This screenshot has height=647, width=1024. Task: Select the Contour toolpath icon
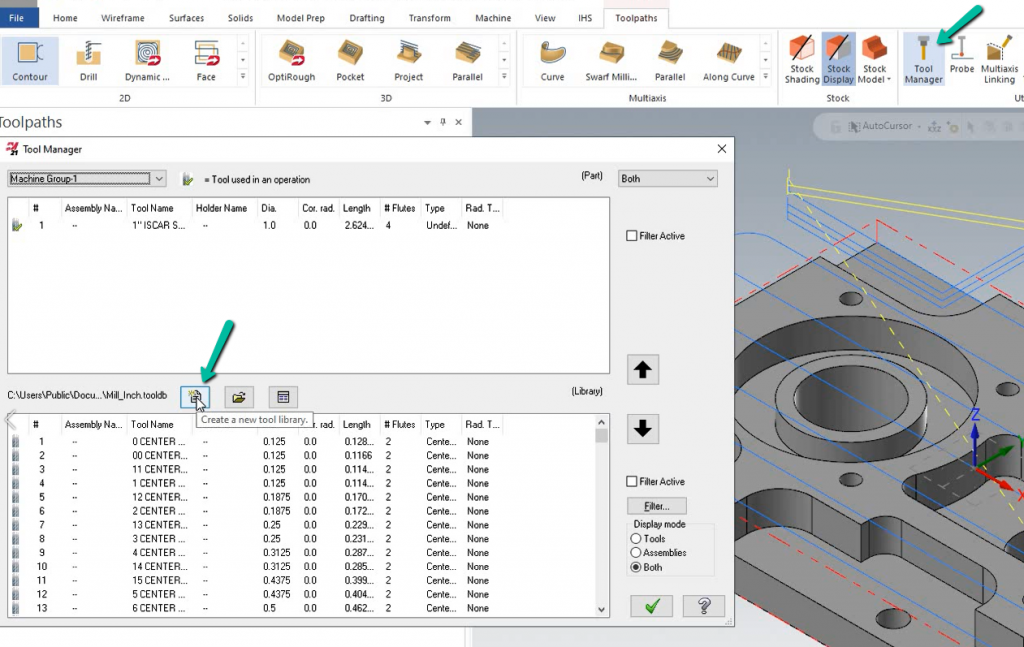pos(29,61)
